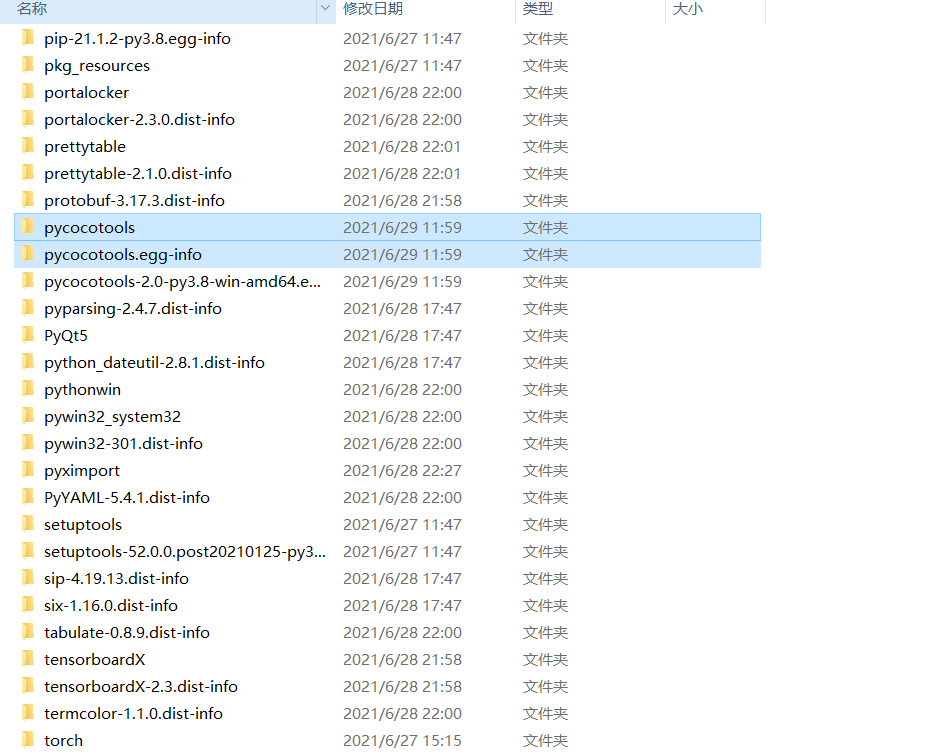This screenshot has height=753, width=936.
Task: Click the pkg_resources folder icon
Action: tap(27, 65)
